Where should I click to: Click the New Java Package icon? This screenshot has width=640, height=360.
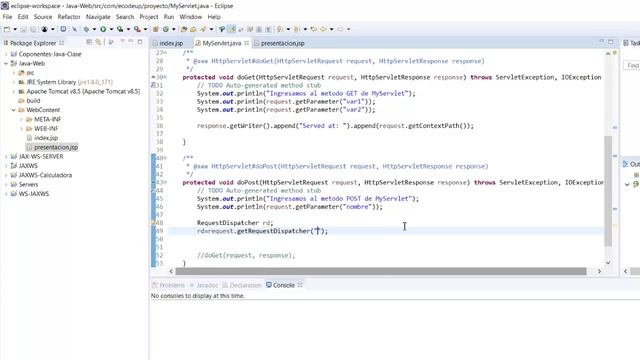156,29
